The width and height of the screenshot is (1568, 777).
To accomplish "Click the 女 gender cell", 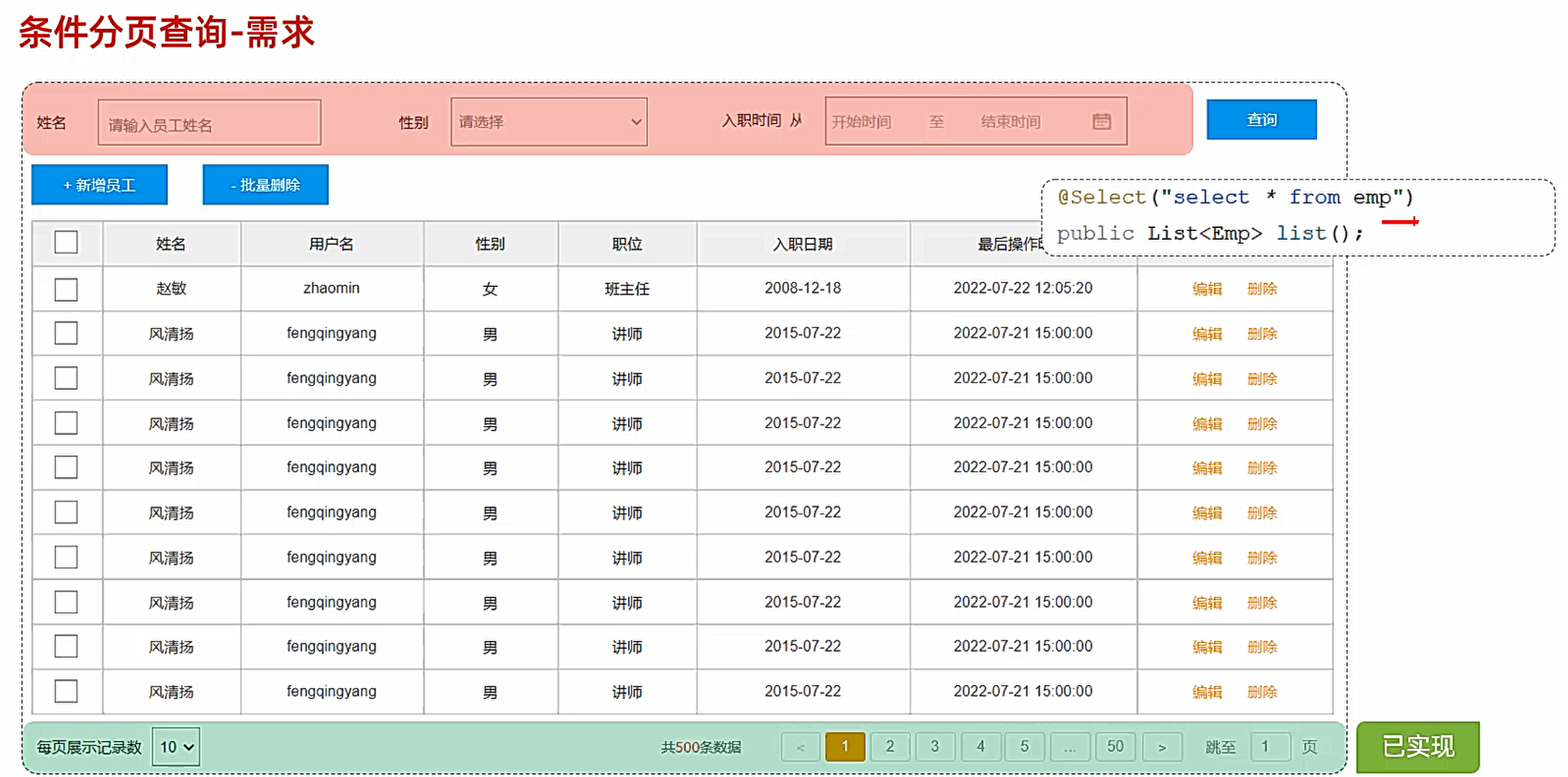I will (x=490, y=288).
